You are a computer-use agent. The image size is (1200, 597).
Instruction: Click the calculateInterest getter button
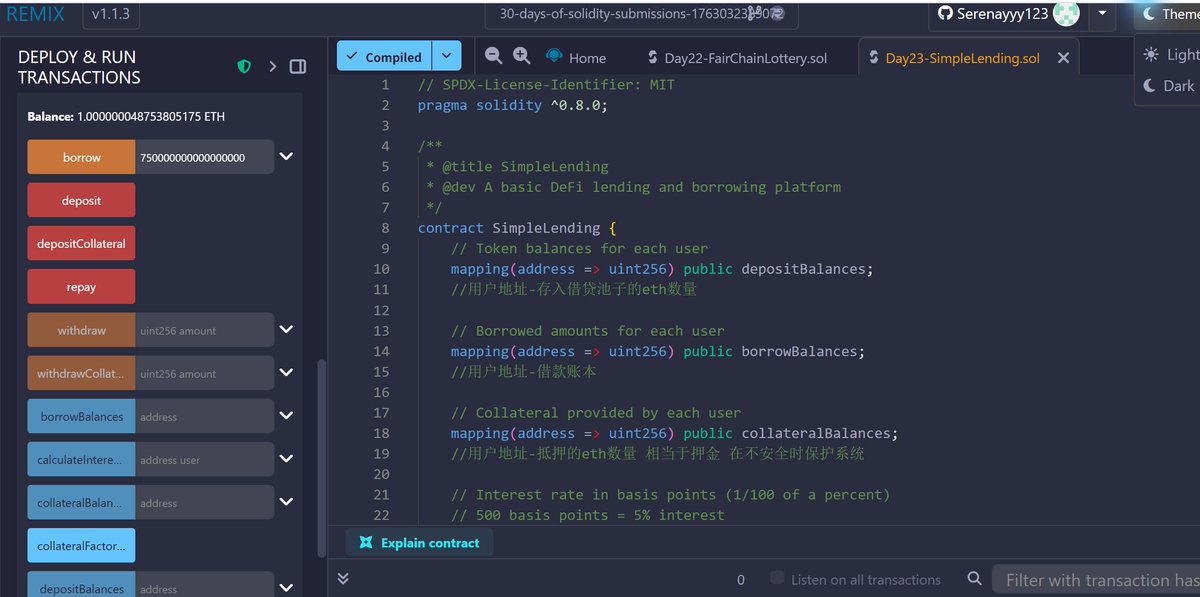(x=81, y=459)
